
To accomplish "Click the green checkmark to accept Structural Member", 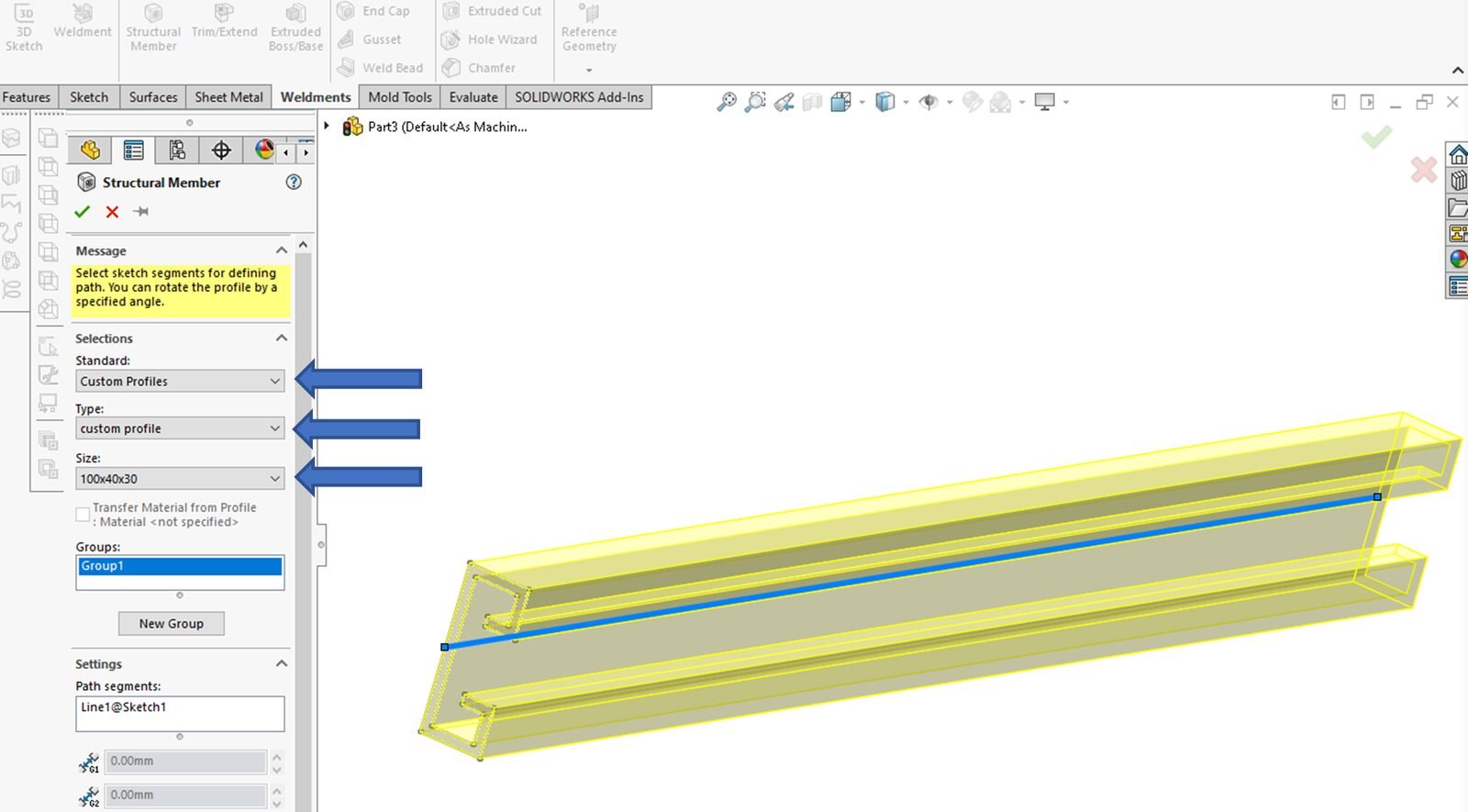I will pyautogui.click(x=83, y=212).
